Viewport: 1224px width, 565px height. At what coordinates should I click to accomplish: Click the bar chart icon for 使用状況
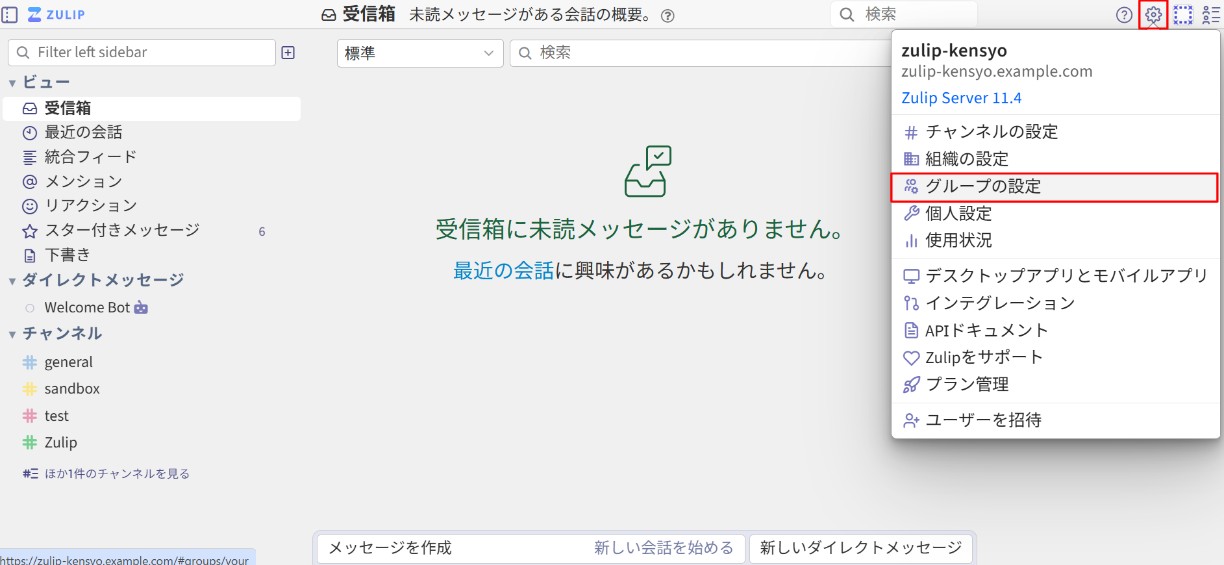[911, 240]
